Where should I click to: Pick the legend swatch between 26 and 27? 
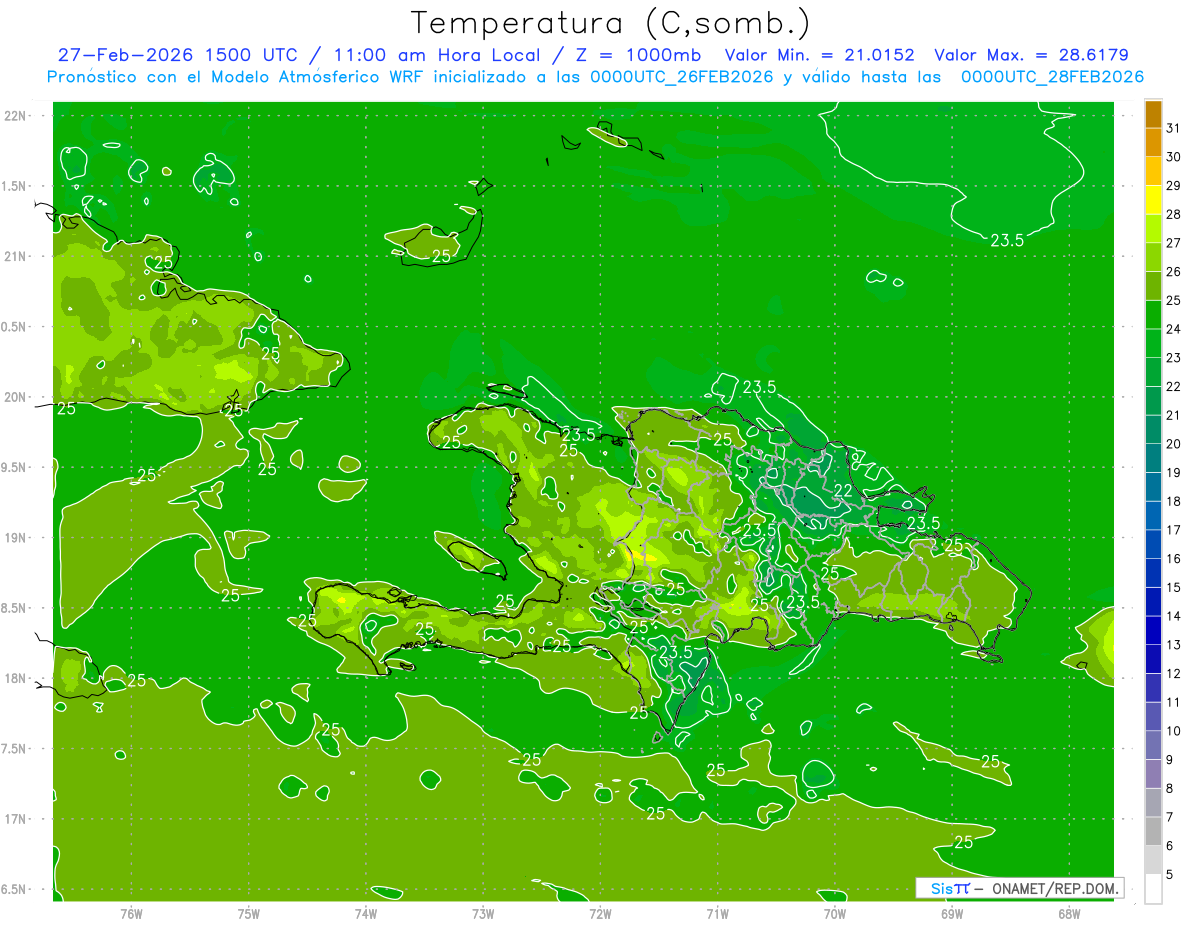1153,258
